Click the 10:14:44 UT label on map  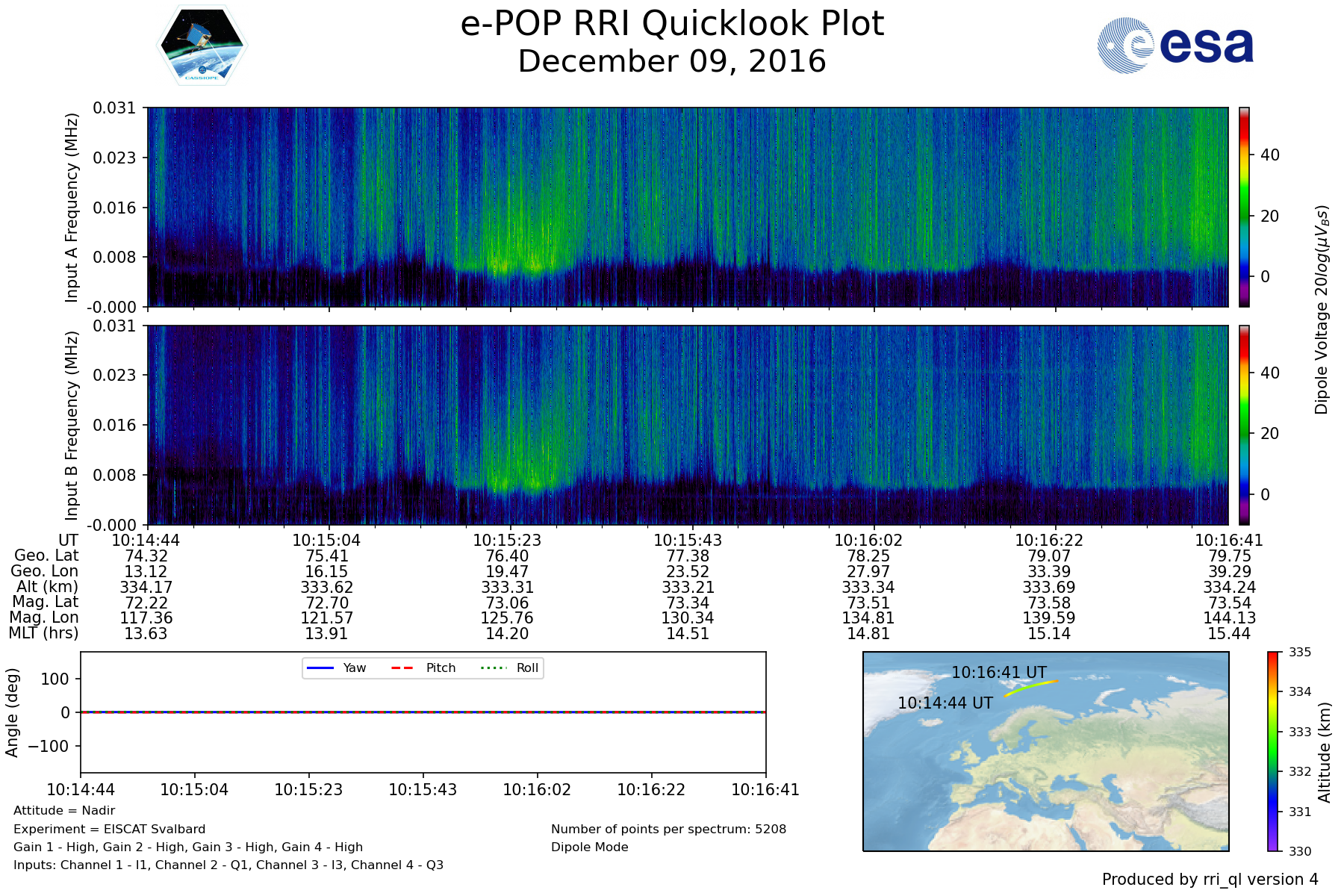(945, 703)
